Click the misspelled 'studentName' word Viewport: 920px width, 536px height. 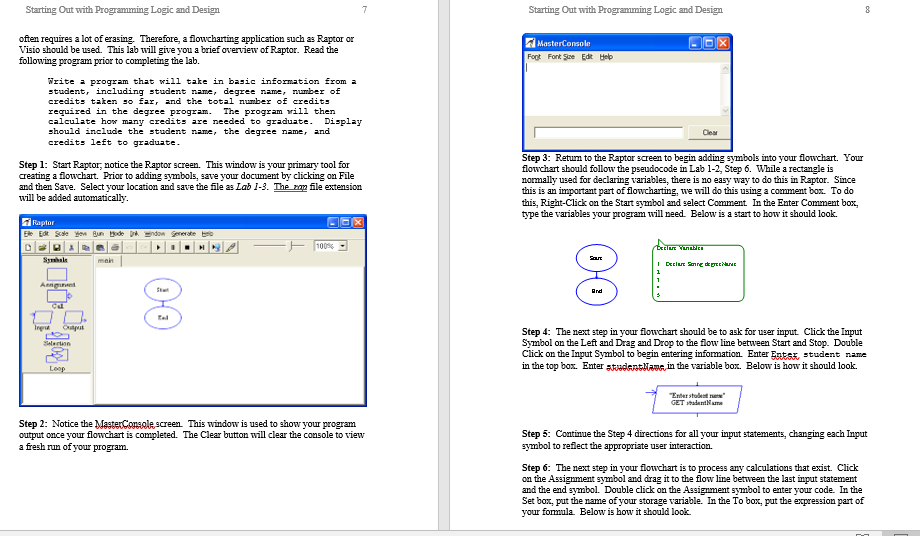click(x=635, y=366)
